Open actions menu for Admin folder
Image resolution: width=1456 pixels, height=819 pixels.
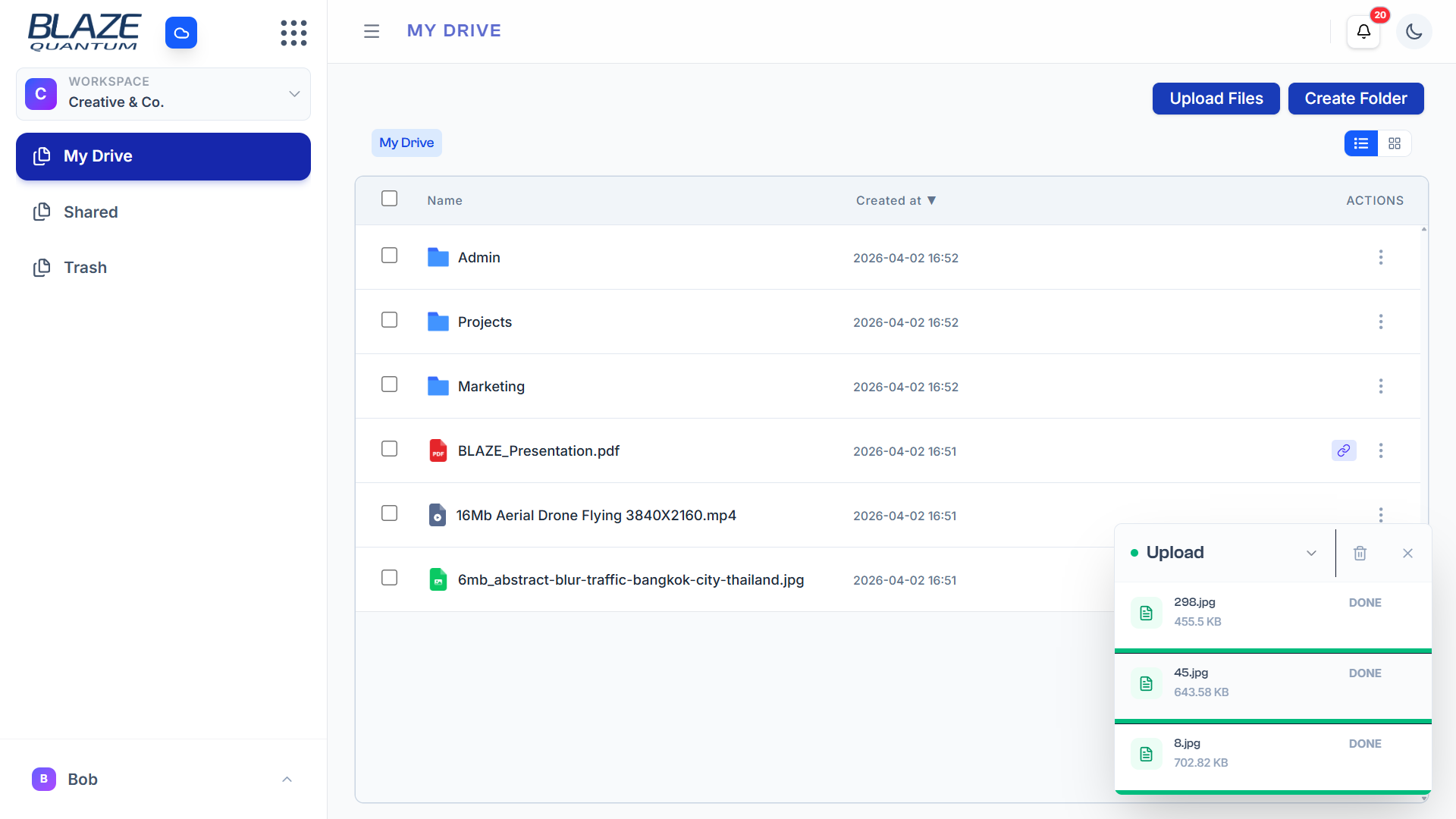click(x=1381, y=257)
